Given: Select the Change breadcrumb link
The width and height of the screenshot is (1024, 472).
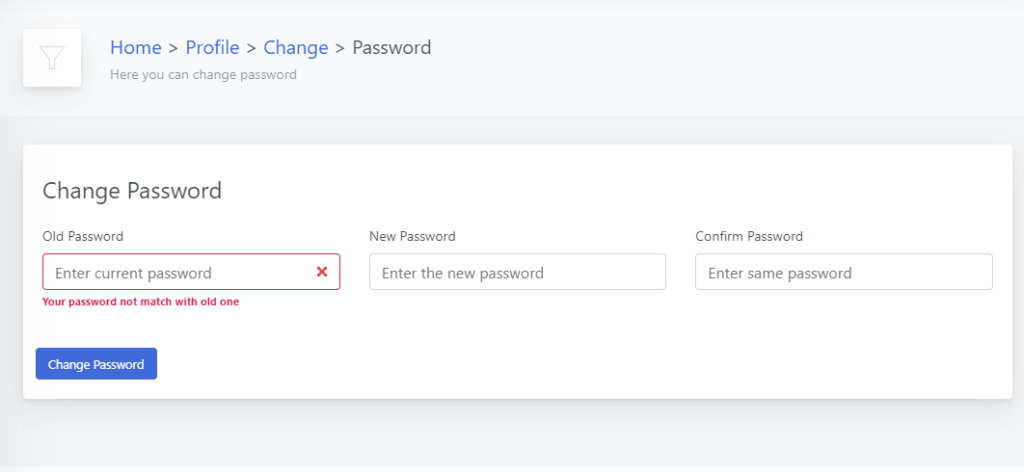Looking at the screenshot, I should pyautogui.click(x=296, y=48).
